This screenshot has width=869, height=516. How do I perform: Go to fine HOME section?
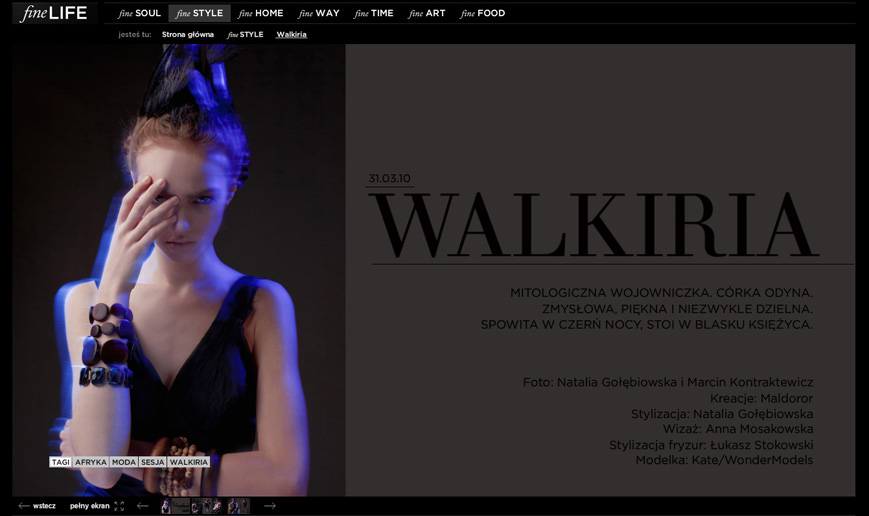click(x=260, y=14)
